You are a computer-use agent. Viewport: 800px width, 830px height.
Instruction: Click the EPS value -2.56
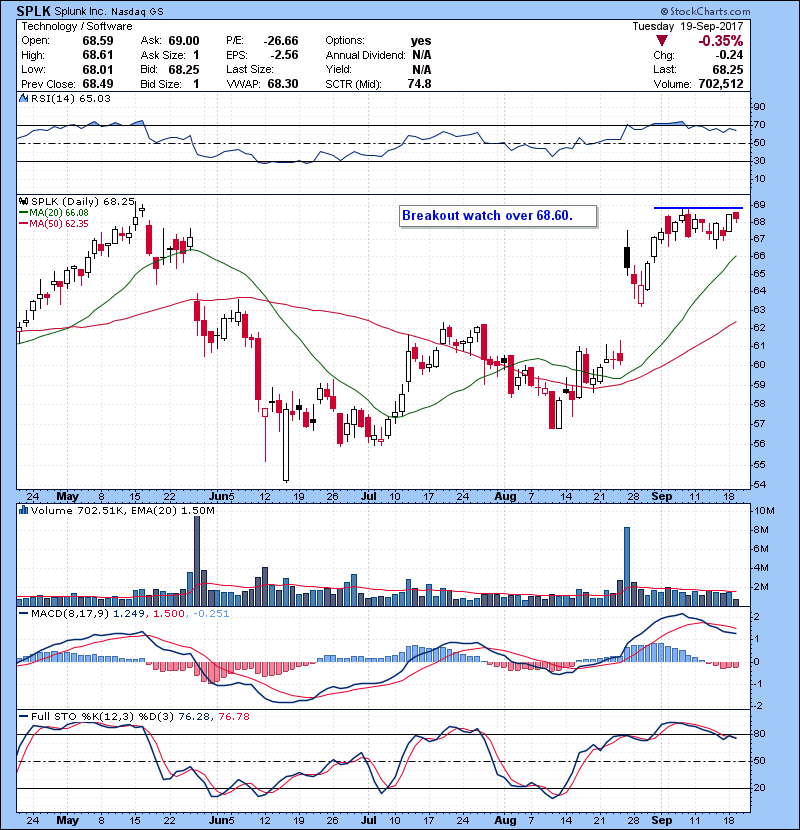tap(284, 55)
